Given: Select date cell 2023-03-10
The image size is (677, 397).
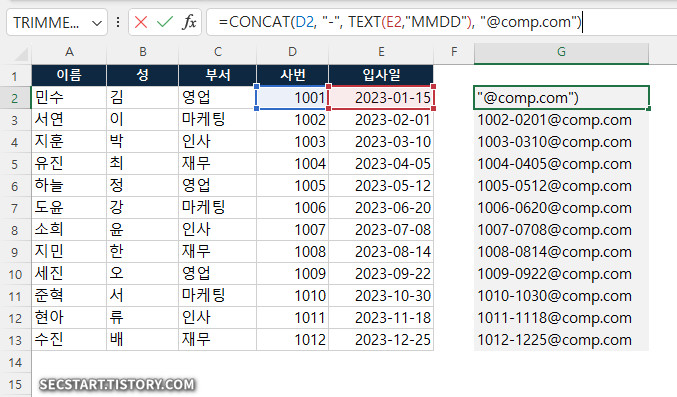Looking at the screenshot, I should [381, 142].
